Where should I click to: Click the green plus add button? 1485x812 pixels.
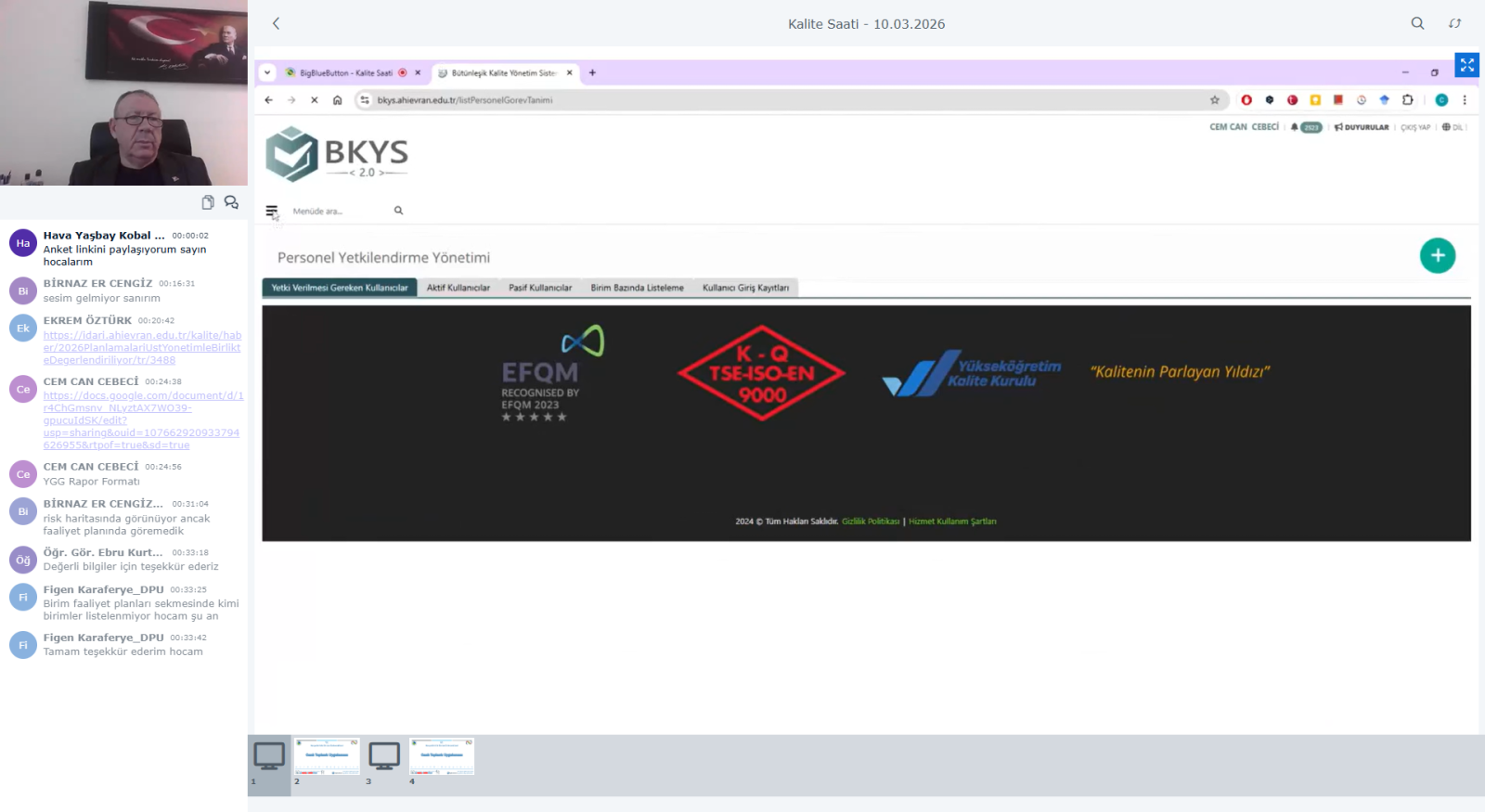coord(1437,256)
